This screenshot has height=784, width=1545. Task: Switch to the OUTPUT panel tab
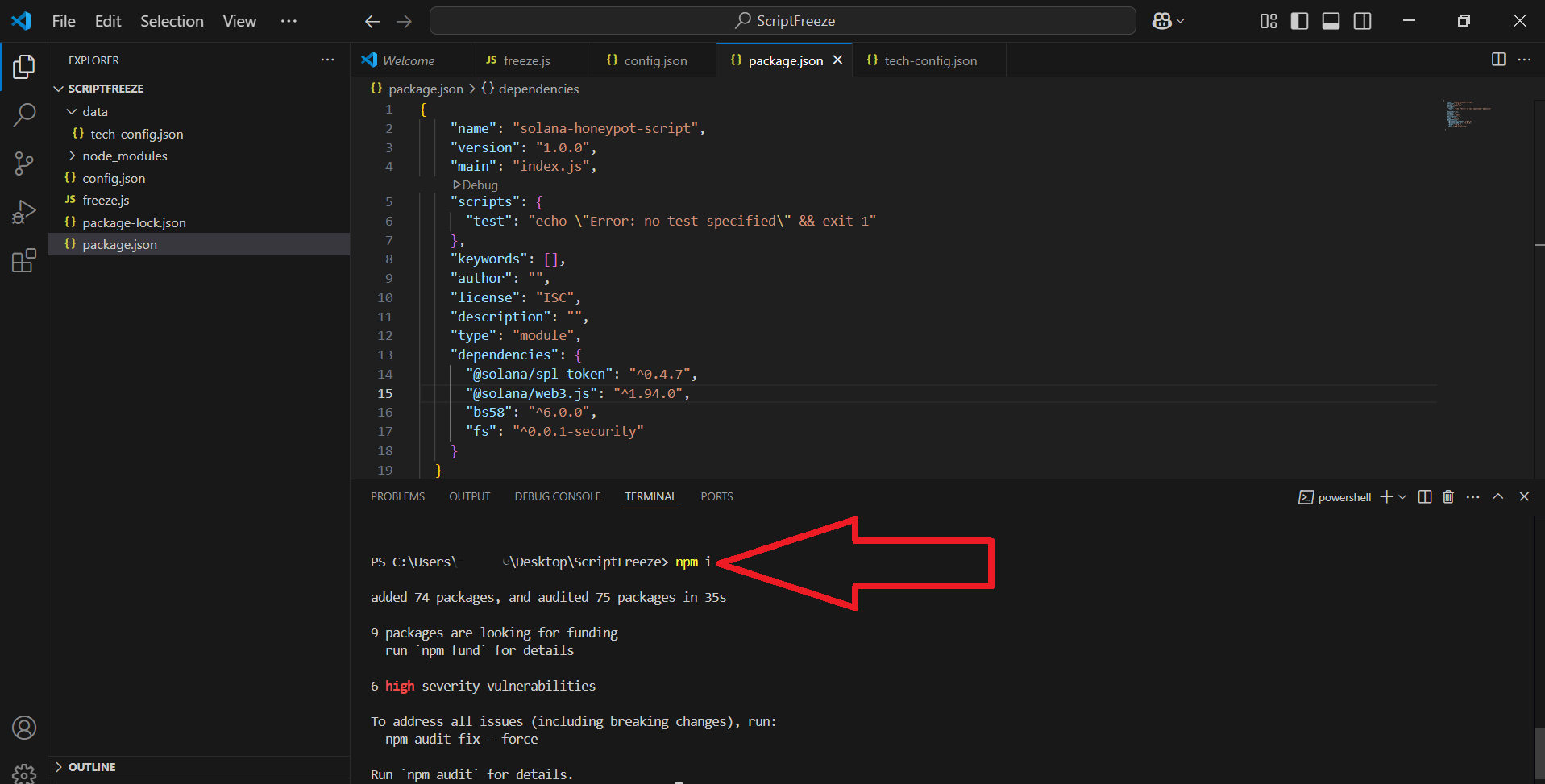(x=469, y=496)
